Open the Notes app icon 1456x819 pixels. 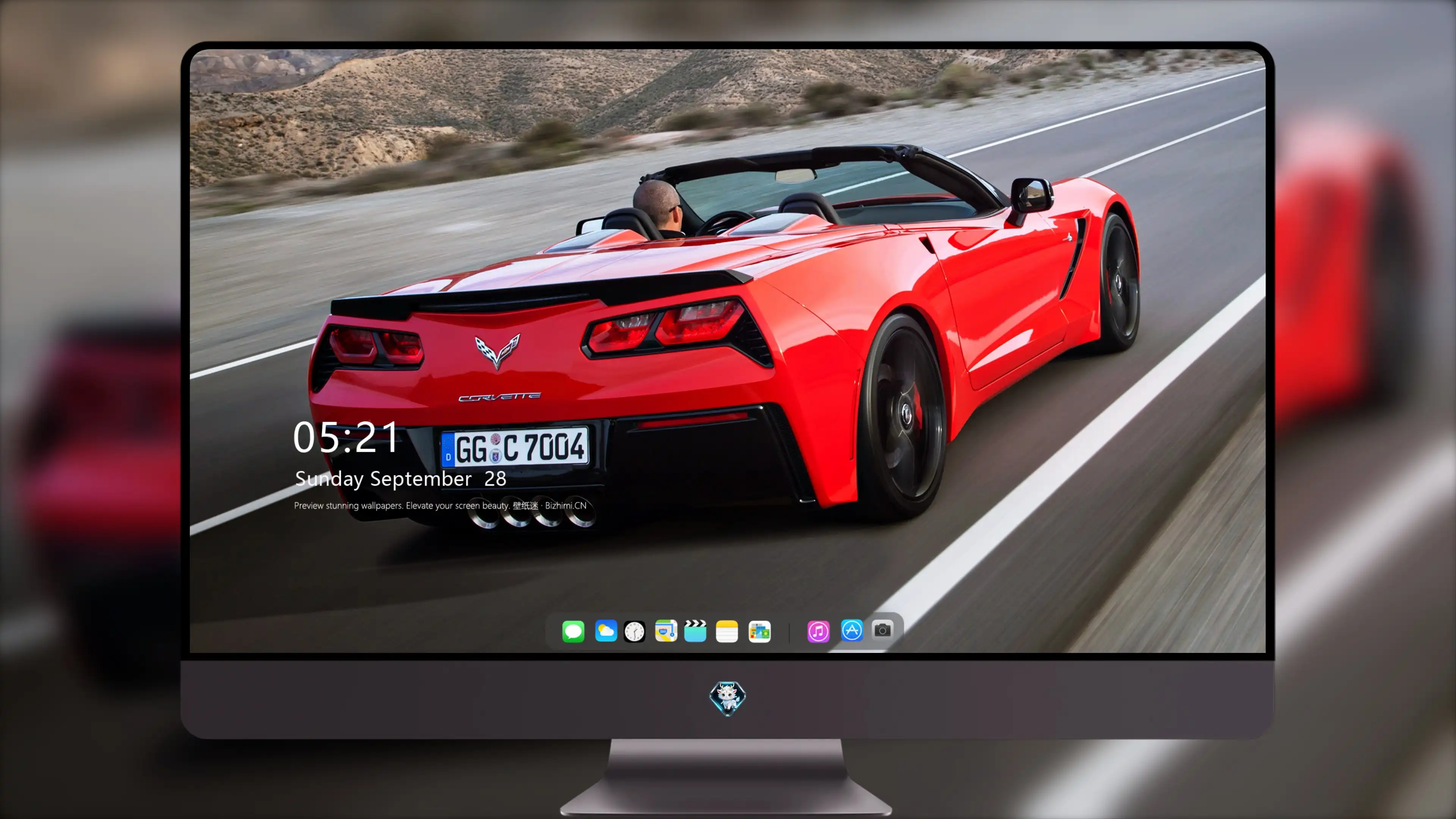(x=727, y=631)
